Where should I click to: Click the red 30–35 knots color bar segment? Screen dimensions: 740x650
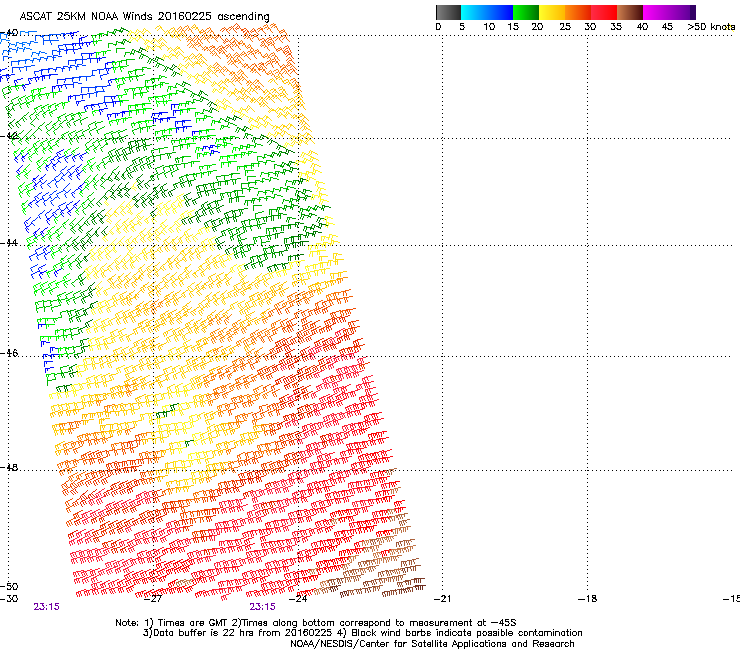[604, 12]
